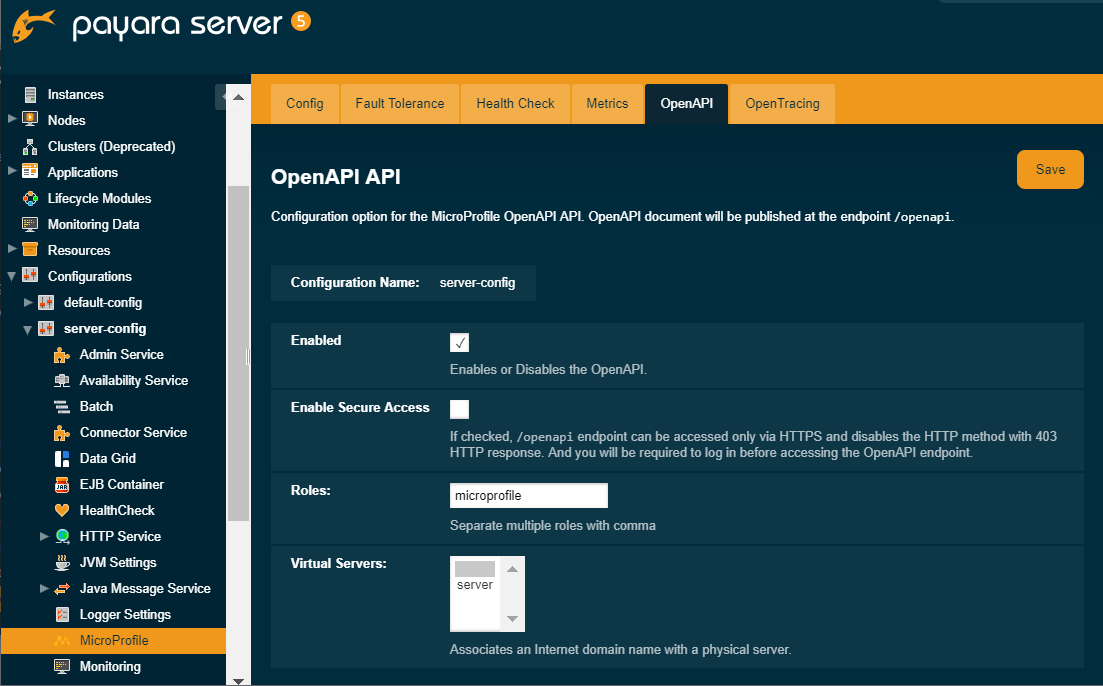Open the Health Check tab
Viewport: 1103px width, 686px height.
pyautogui.click(x=515, y=103)
